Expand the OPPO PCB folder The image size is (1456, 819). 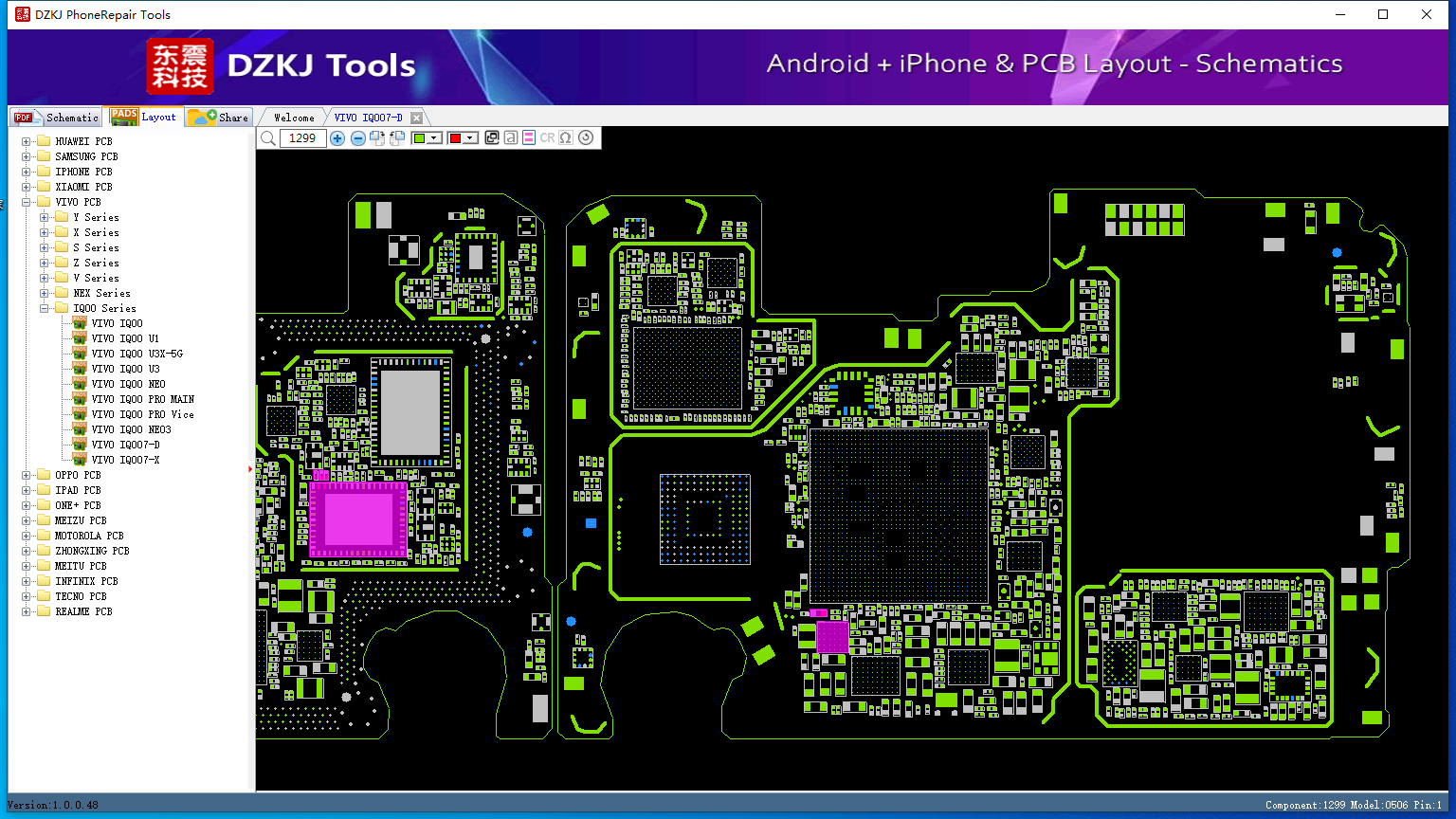tap(27, 475)
